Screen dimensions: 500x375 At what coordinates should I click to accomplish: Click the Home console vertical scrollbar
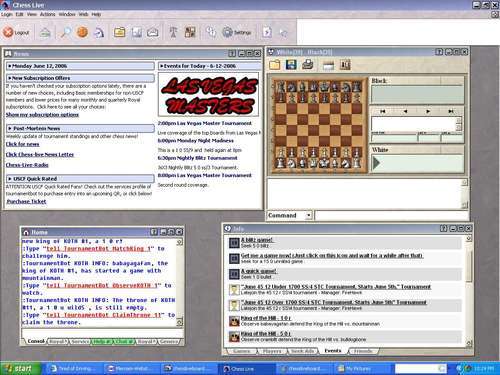(179, 282)
